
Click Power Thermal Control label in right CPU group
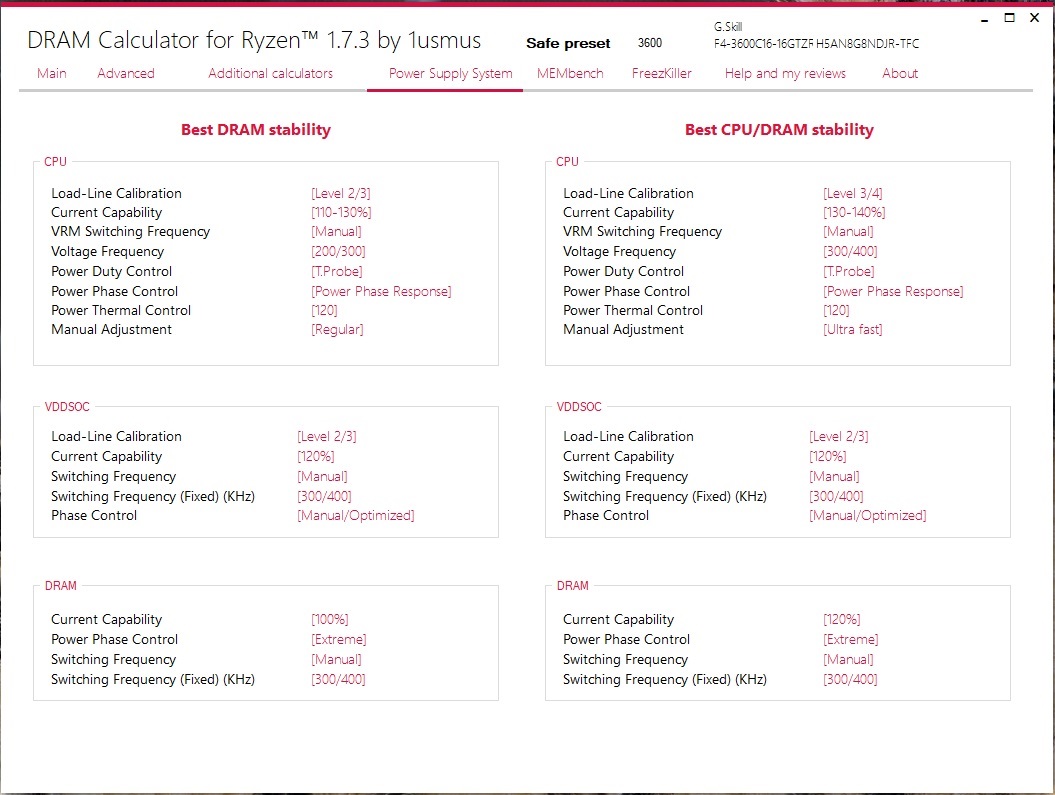632,310
